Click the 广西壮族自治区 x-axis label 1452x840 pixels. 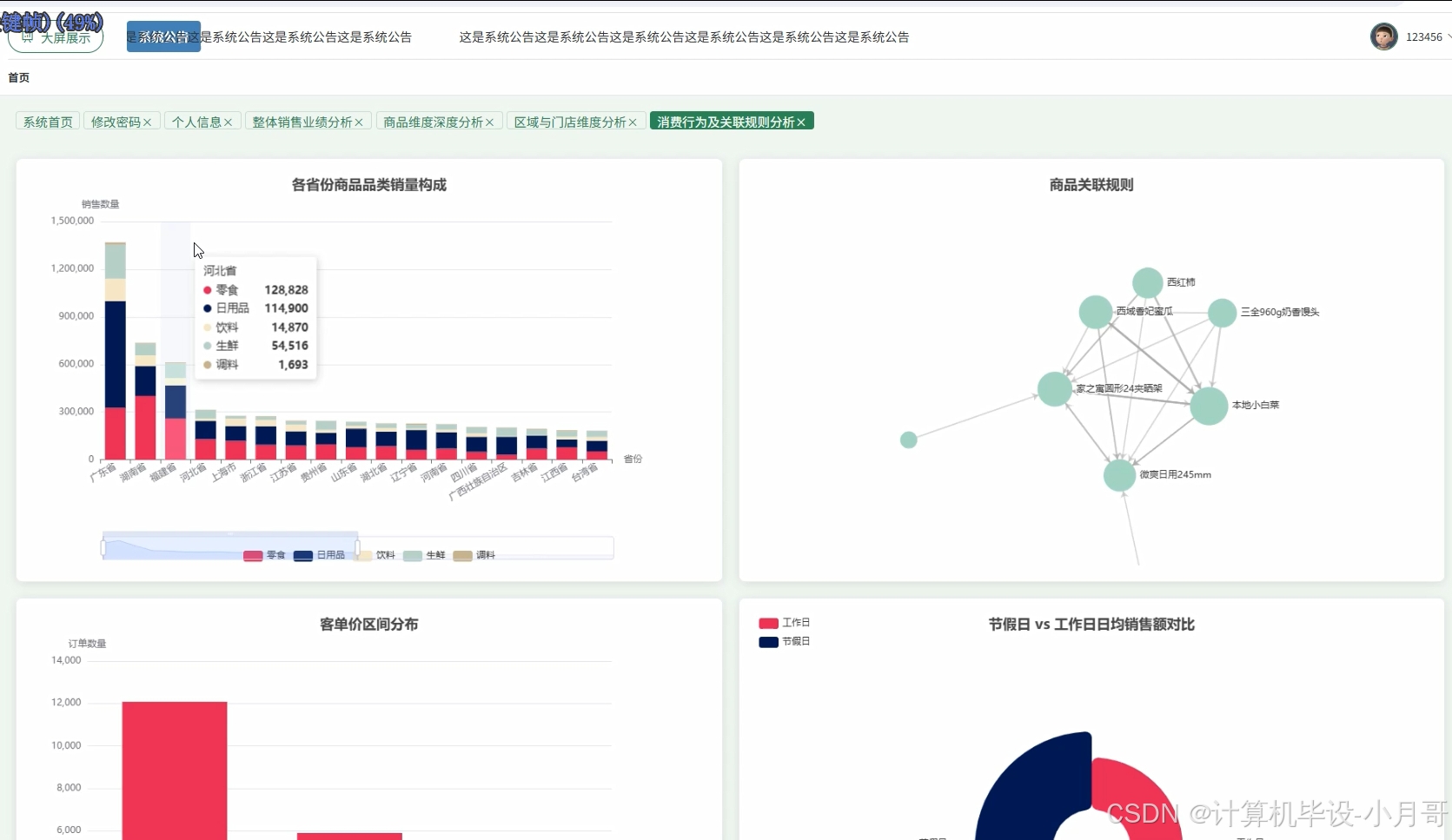[x=478, y=482]
